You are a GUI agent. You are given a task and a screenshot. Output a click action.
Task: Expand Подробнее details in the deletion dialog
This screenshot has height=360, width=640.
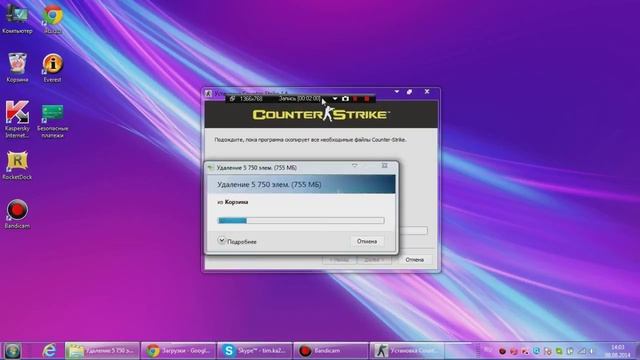[x=237, y=241]
